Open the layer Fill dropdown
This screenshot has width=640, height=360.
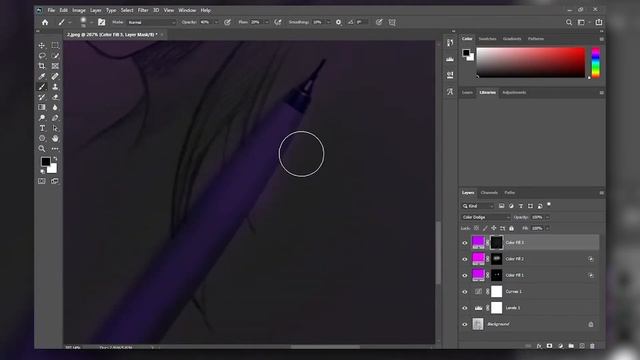pos(547,228)
